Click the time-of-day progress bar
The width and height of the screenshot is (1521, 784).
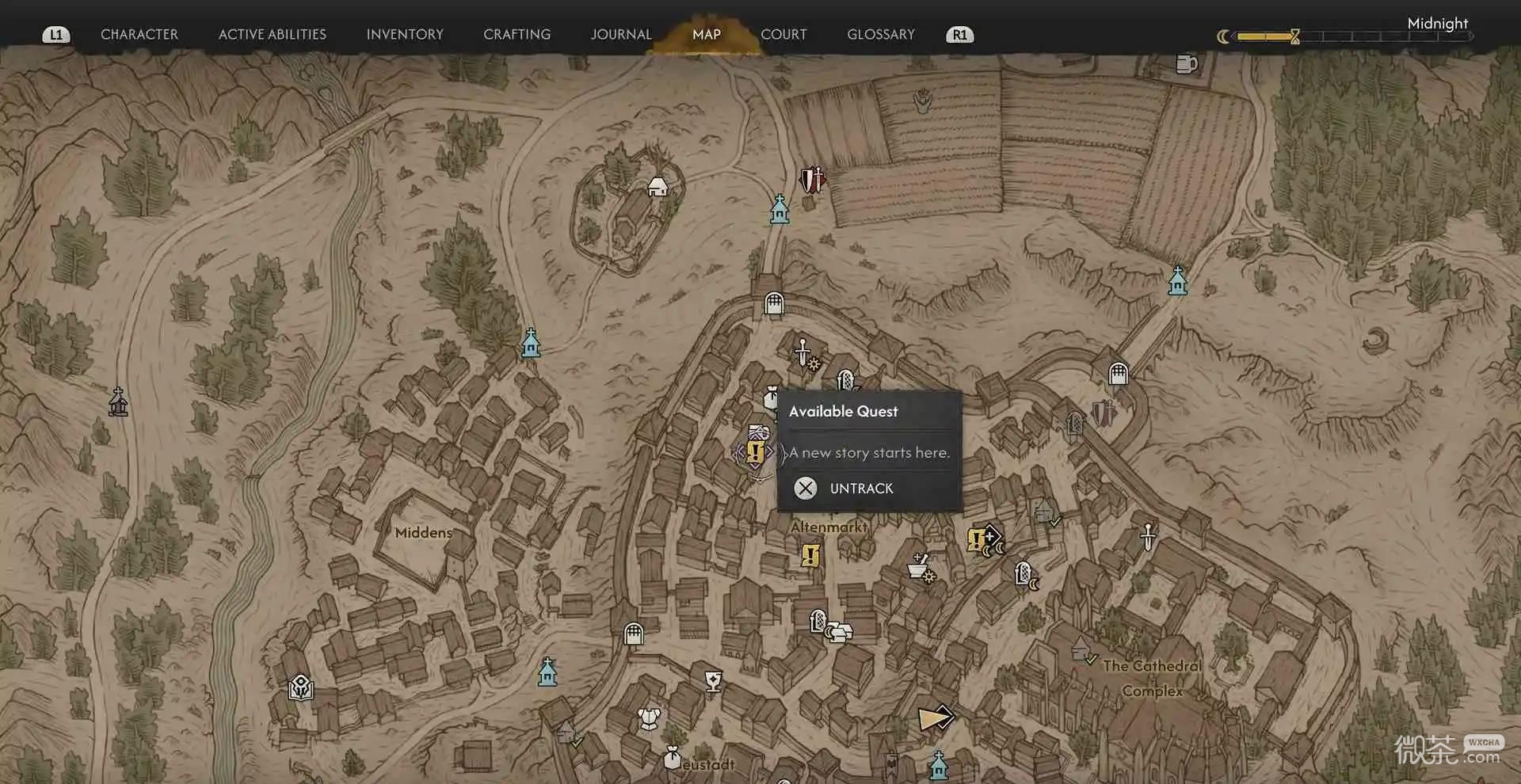1355,36
